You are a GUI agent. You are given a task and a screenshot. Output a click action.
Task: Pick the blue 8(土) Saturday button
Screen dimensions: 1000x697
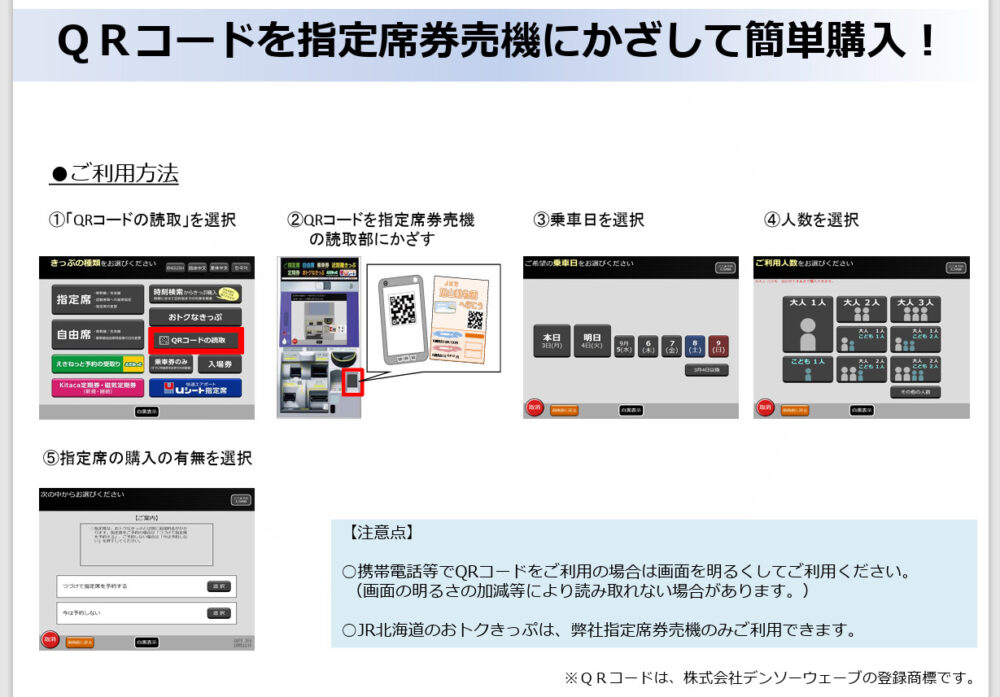tap(695, 346)
